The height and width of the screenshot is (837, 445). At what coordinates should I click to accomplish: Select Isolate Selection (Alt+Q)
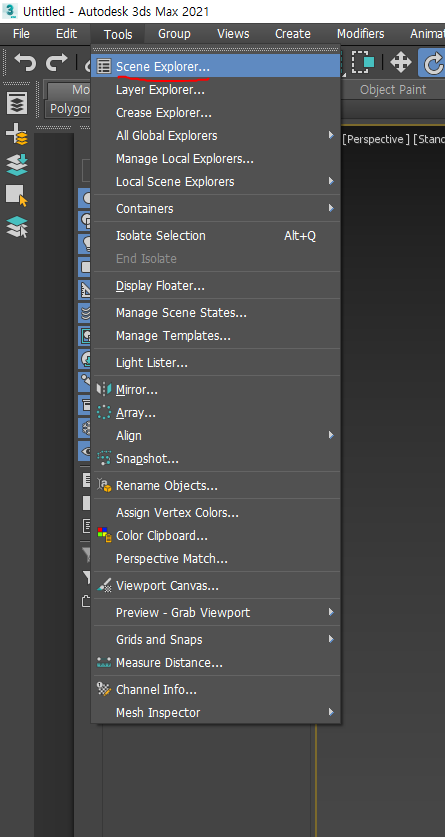click(216, 235)
